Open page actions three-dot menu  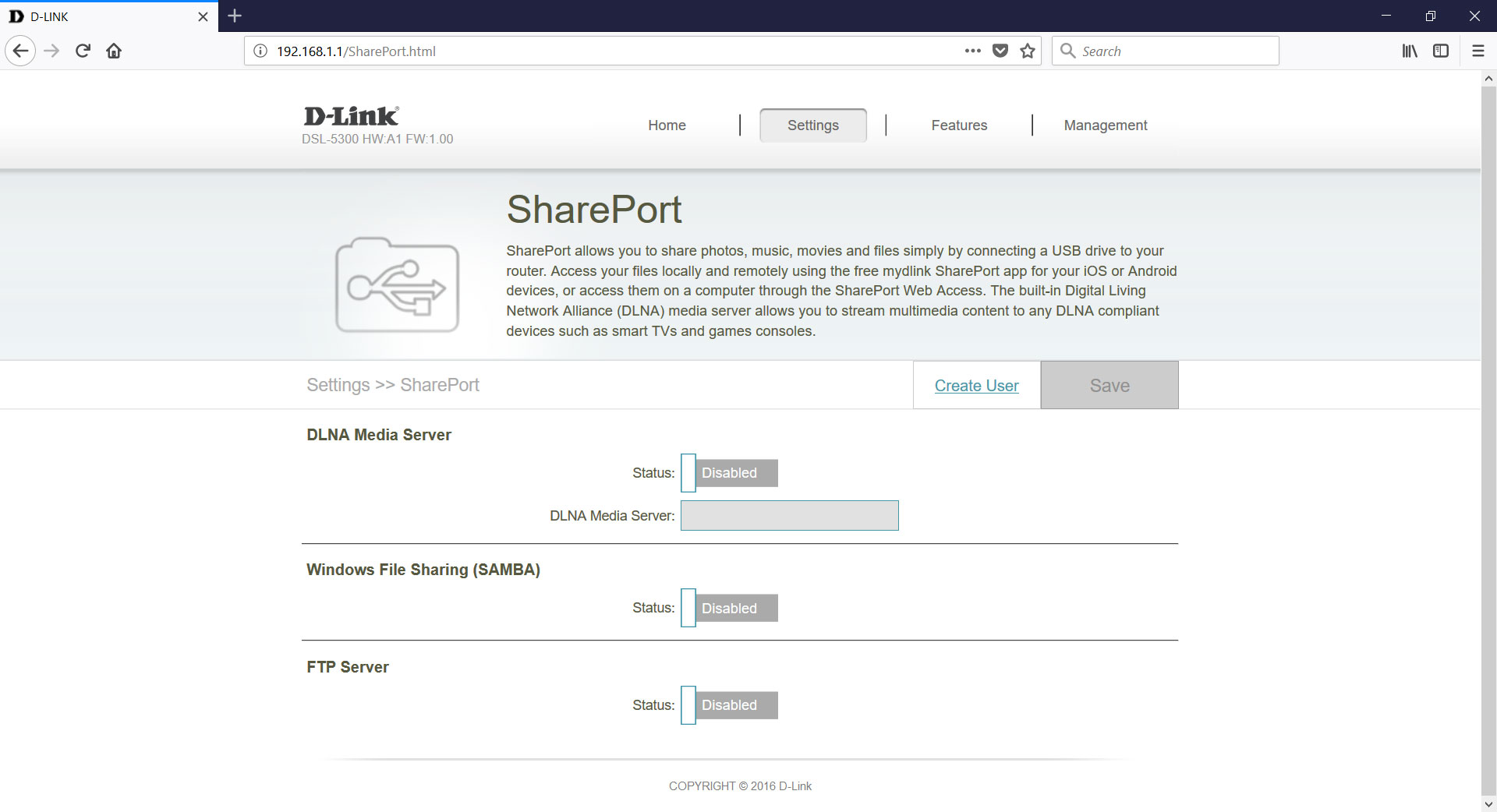tap(972, 51)
